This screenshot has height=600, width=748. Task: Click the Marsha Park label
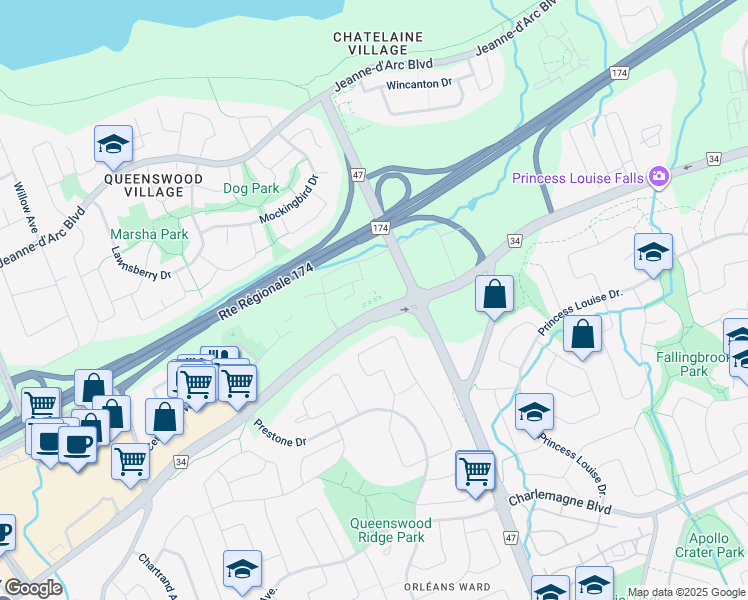tap(149, 234)
